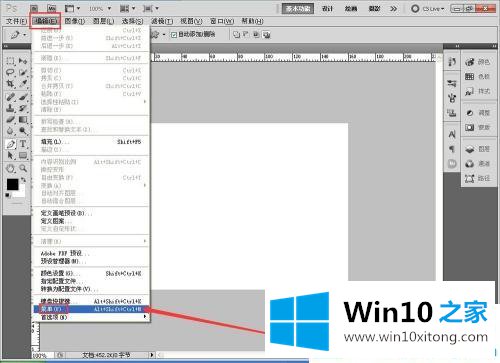The height and width of the screenshot is (363, 500).
Task: Switch to the 绘画 workspace
Action: pyautogui.click(x=351, y=9)
